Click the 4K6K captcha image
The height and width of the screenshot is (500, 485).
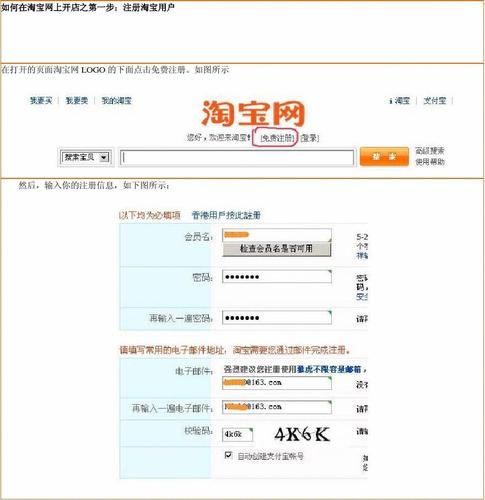(302, 434)
